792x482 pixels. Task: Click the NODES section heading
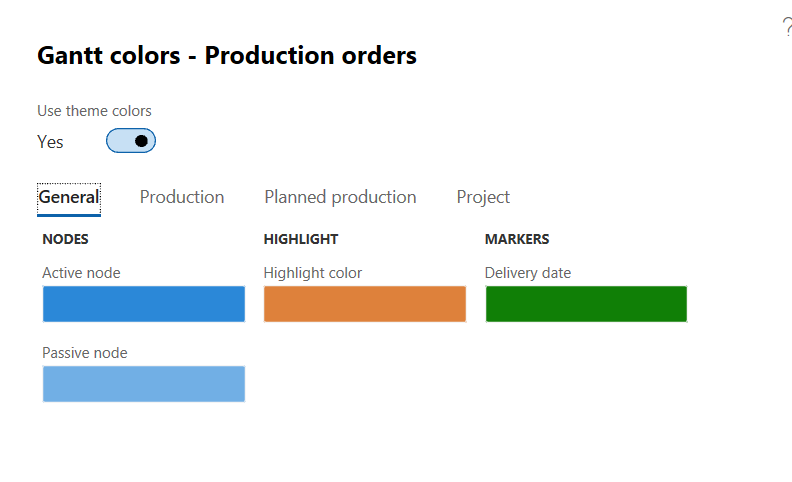point(66,239)
